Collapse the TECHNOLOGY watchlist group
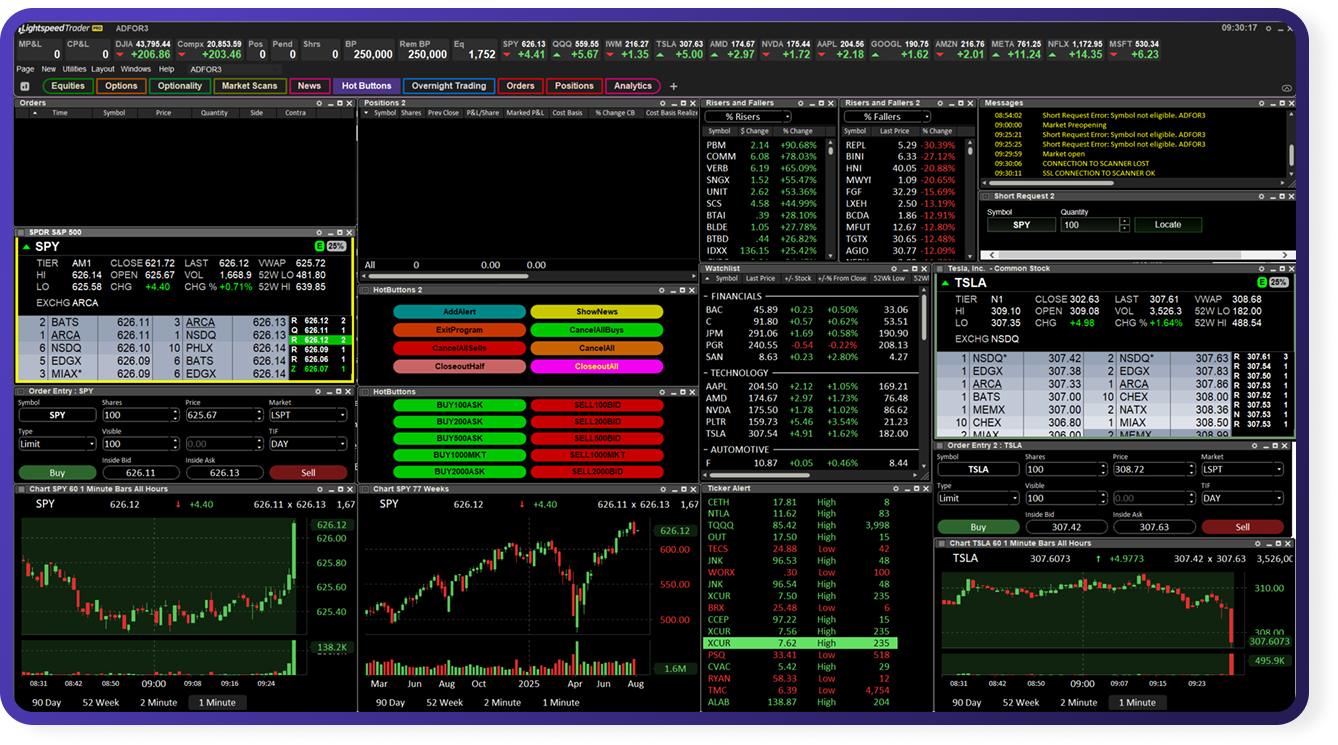Viewport: 1338px width, 745px height. pos(707,373)
